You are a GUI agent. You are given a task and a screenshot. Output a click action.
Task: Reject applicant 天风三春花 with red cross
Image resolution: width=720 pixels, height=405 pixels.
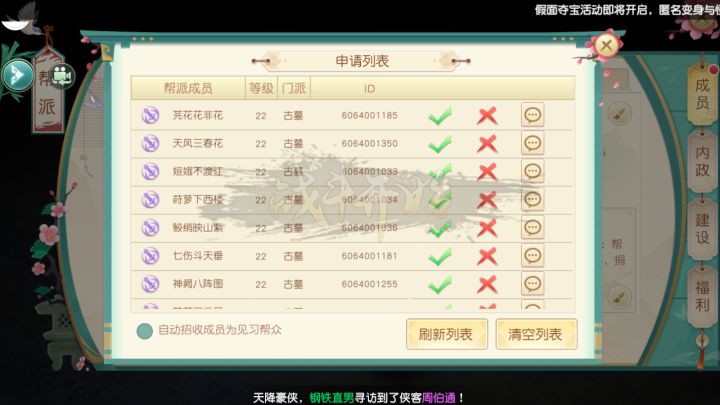point(487,144)
